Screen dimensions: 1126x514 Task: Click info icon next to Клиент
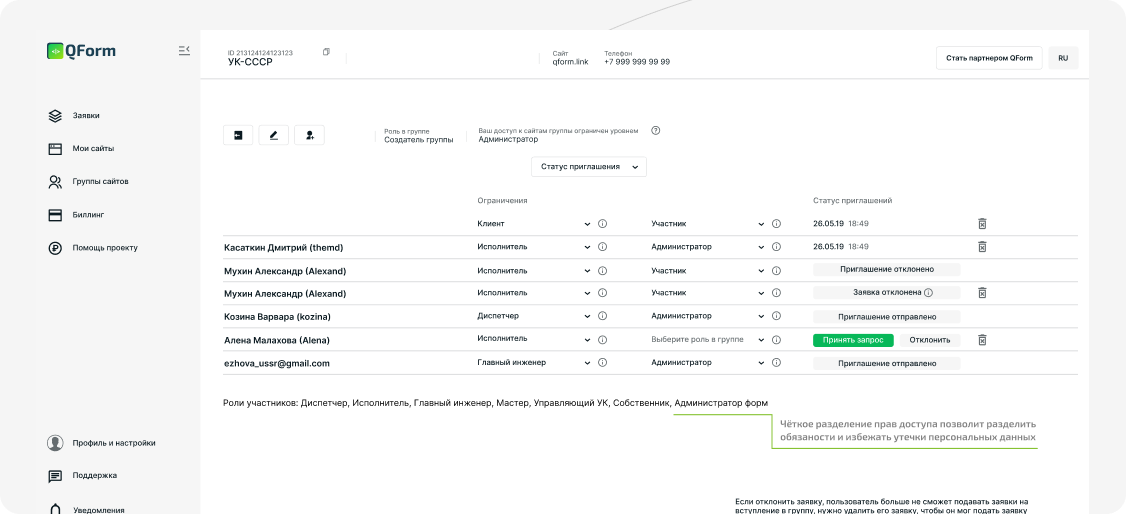coord(602,224)
